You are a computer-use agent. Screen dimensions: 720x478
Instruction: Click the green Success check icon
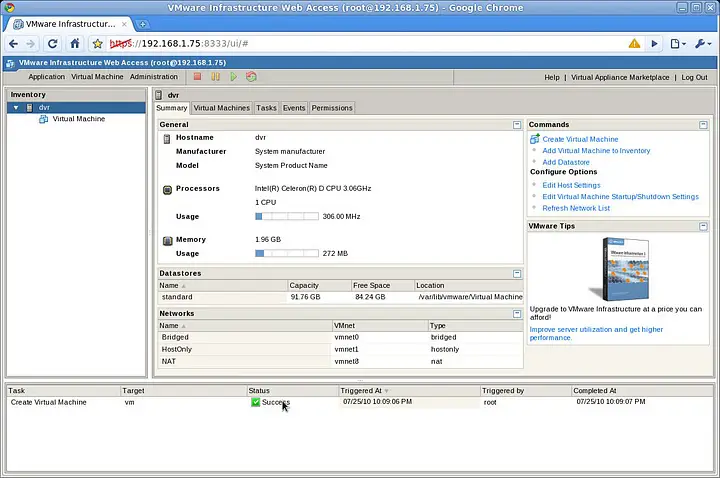[x=255, y=402]
